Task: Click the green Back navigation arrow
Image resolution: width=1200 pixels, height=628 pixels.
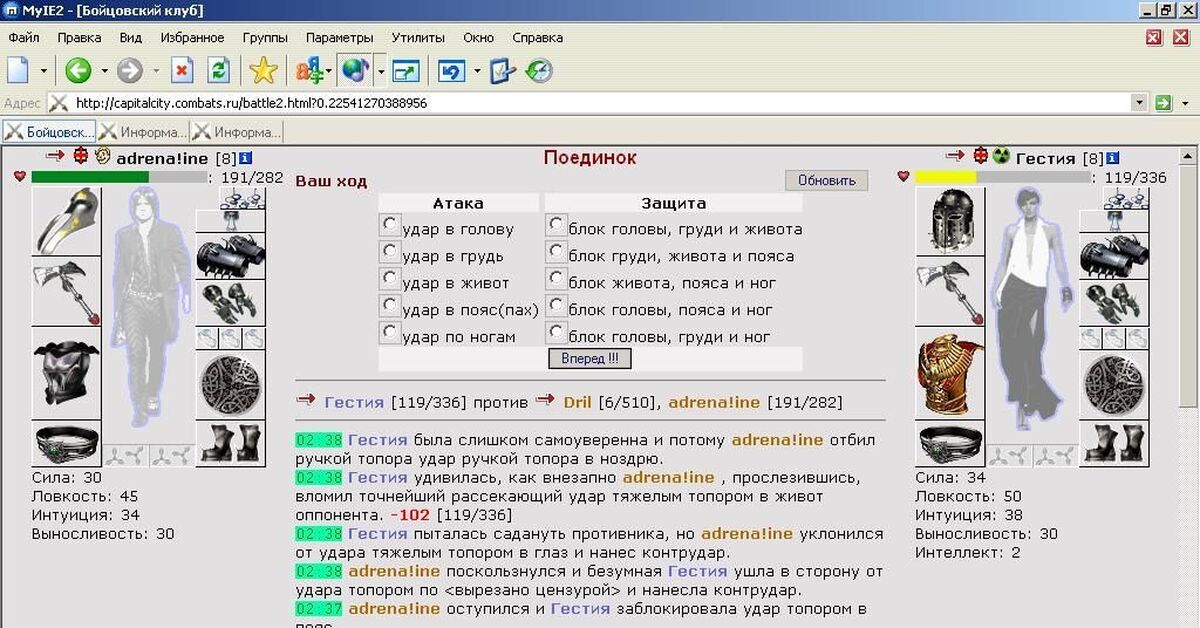Action: coord(78,71)
